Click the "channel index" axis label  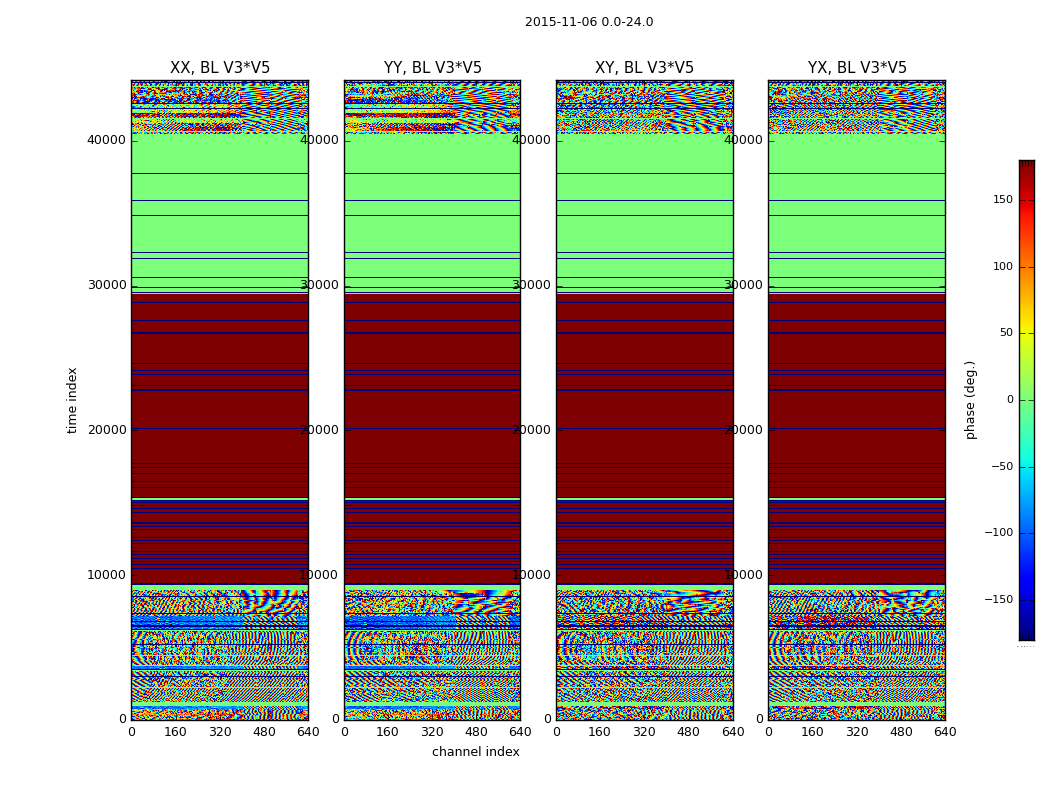coord(475,752)
